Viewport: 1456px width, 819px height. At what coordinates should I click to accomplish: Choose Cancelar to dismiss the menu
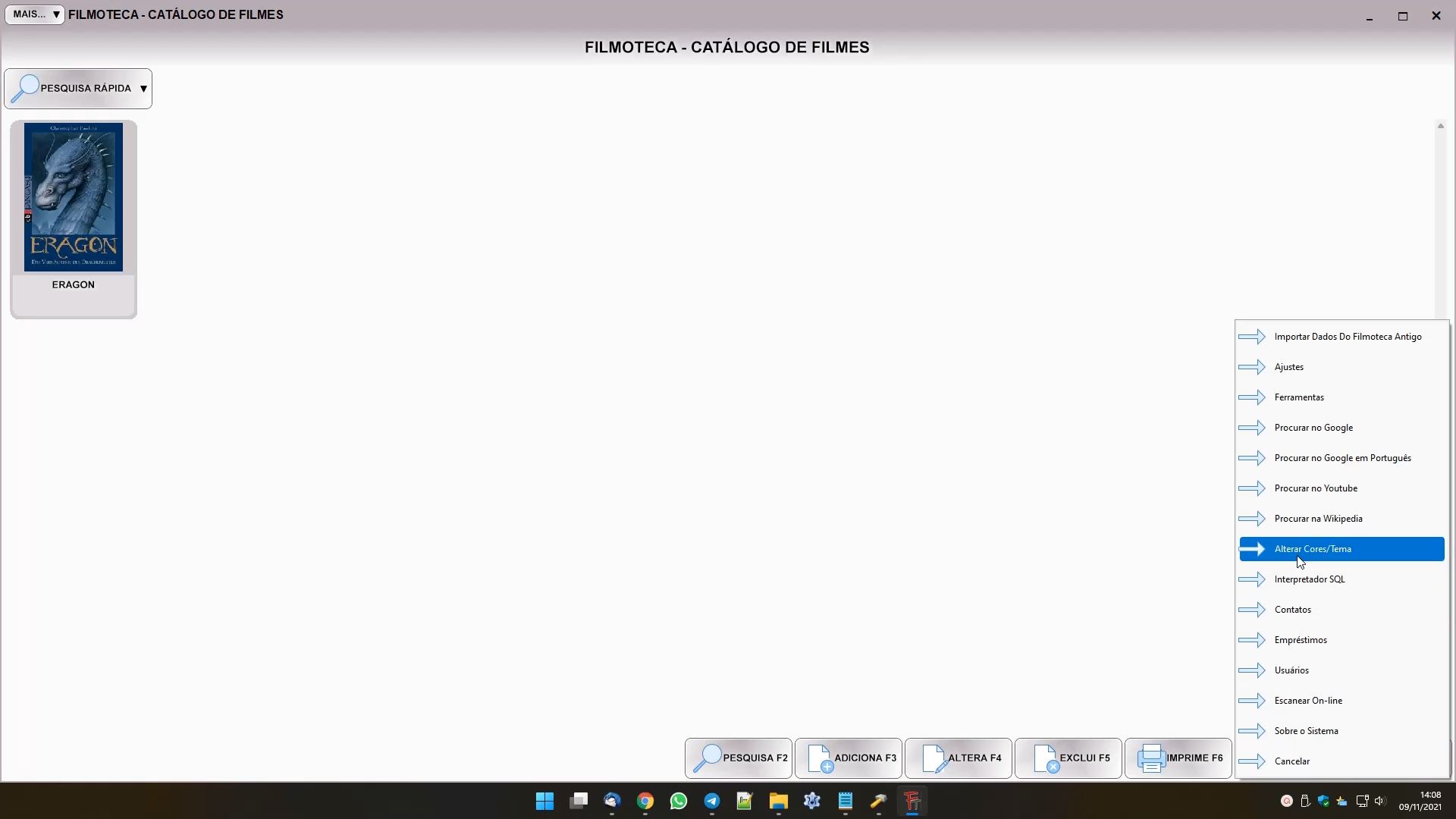coord(1292,761)
